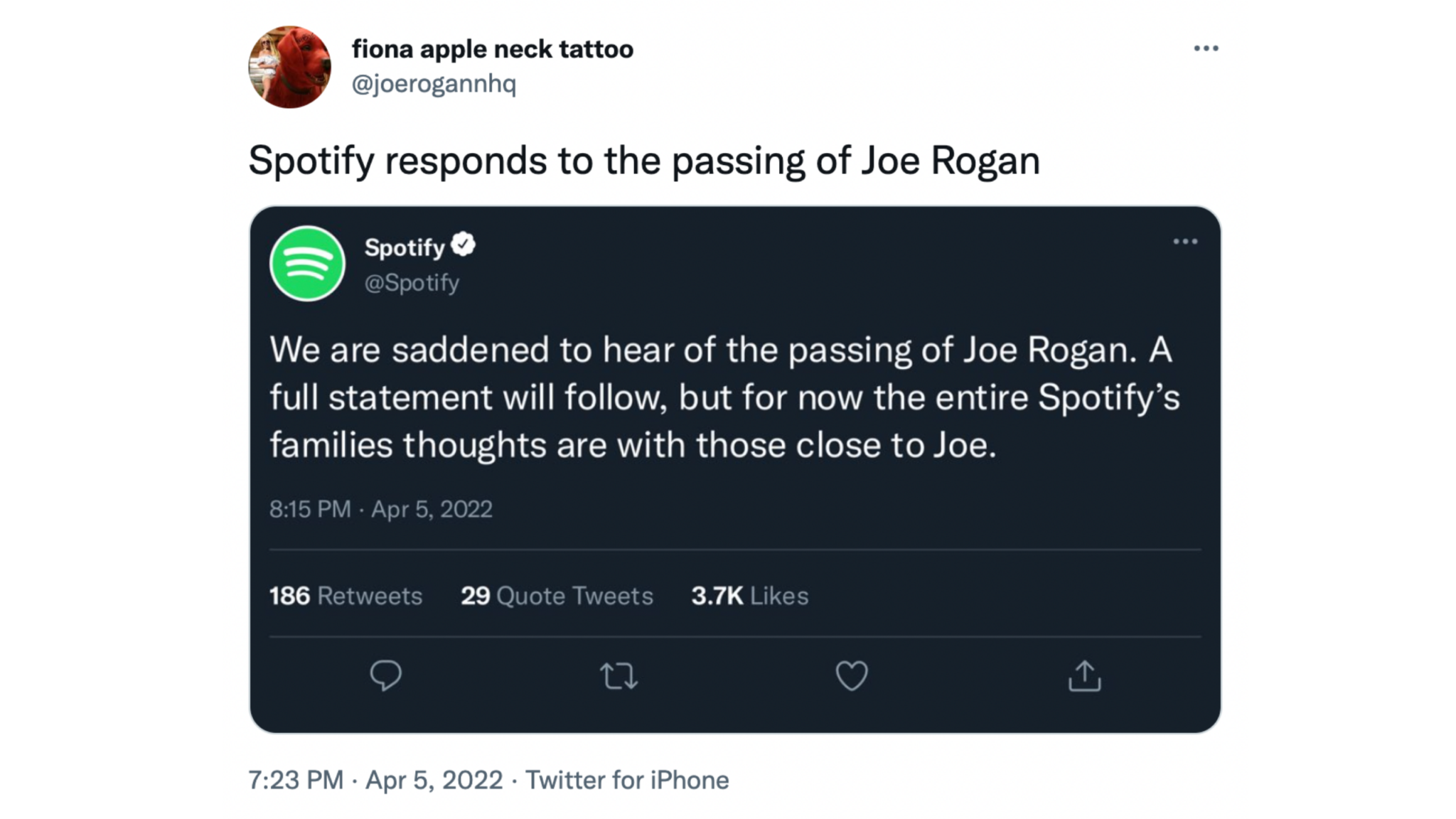Open the more options menu on the outer tweet

click(1206, 47)
